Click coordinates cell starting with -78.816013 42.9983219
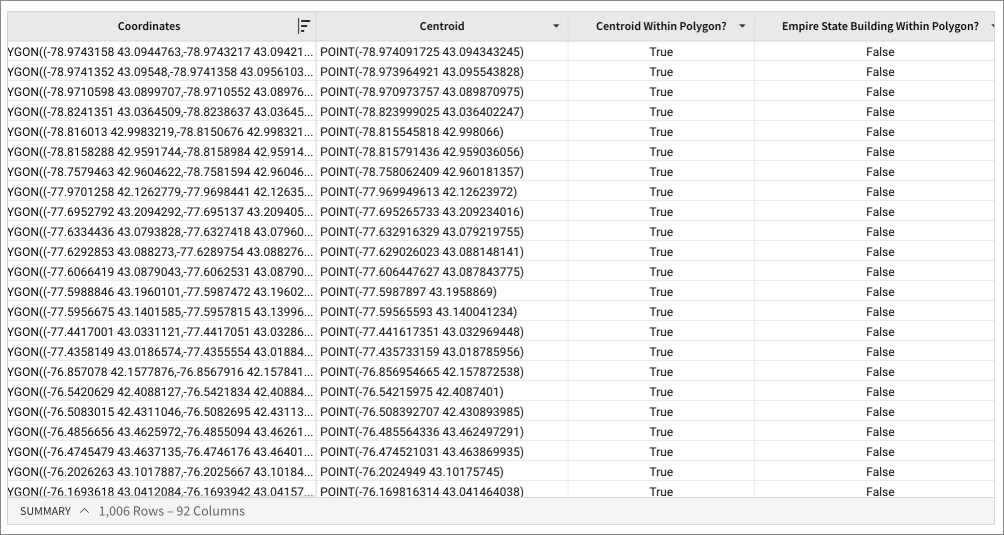This screenshot has width=1004, height=535. tap(160, 131)
